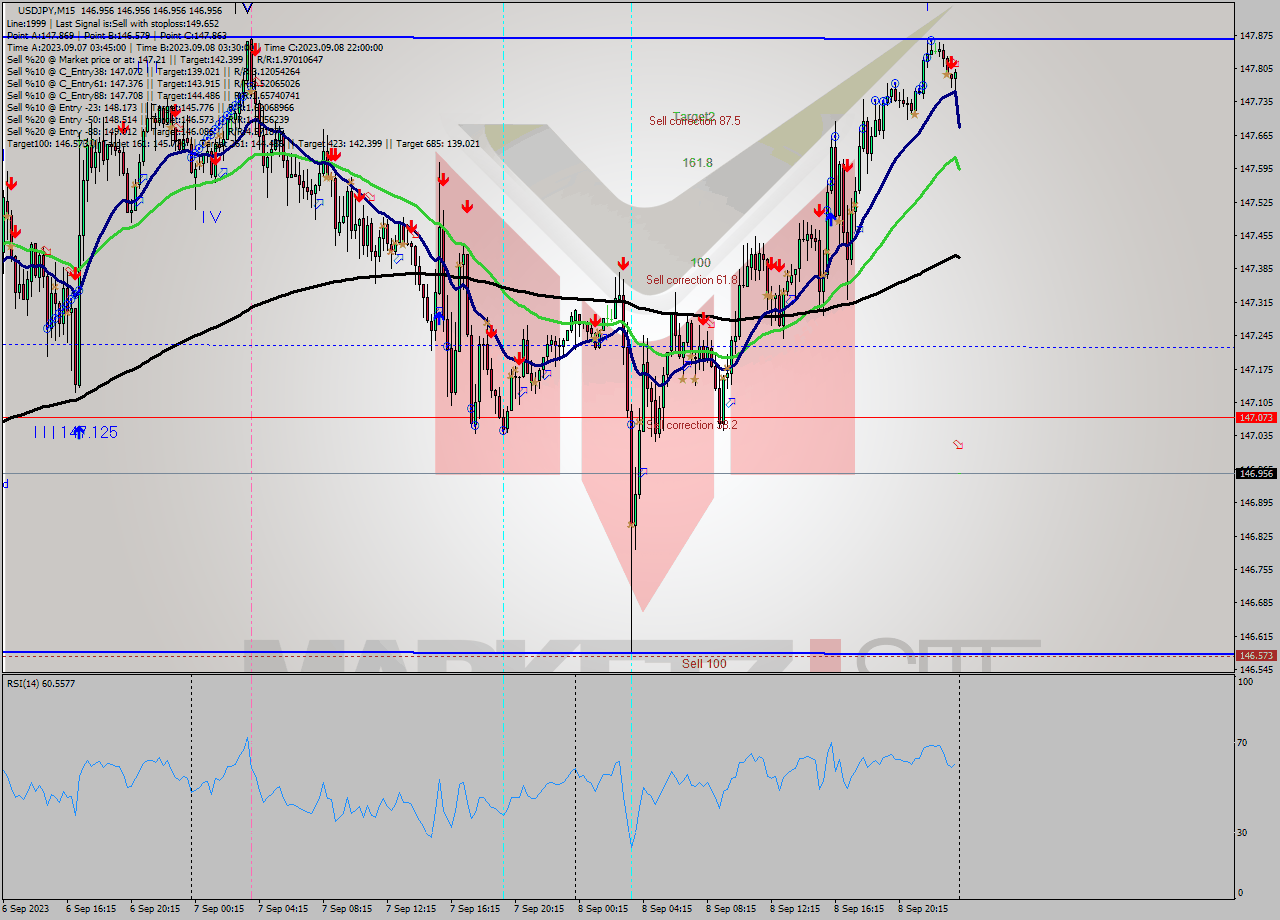Click the black 146.956 current price tag
This screenshot has width=1280, height=920.
coord(1256,473)
